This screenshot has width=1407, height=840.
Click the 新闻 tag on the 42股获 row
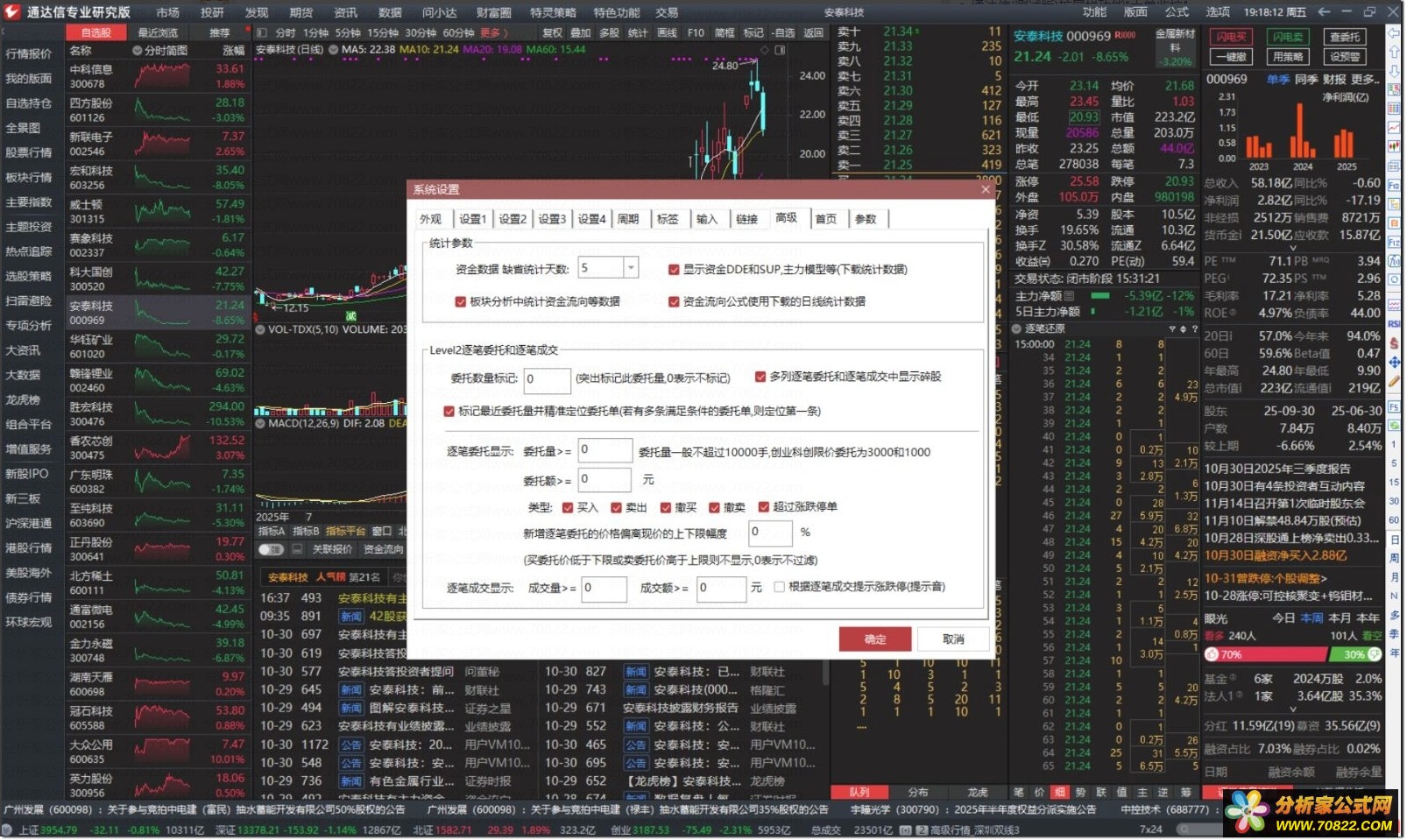[x=350, y=616]
